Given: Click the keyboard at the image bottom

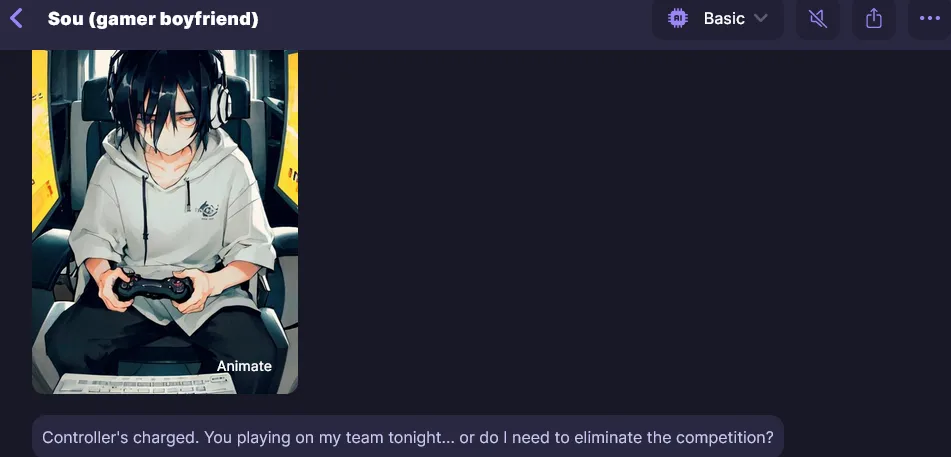Looking at the screenshot, I should (146, 384).
